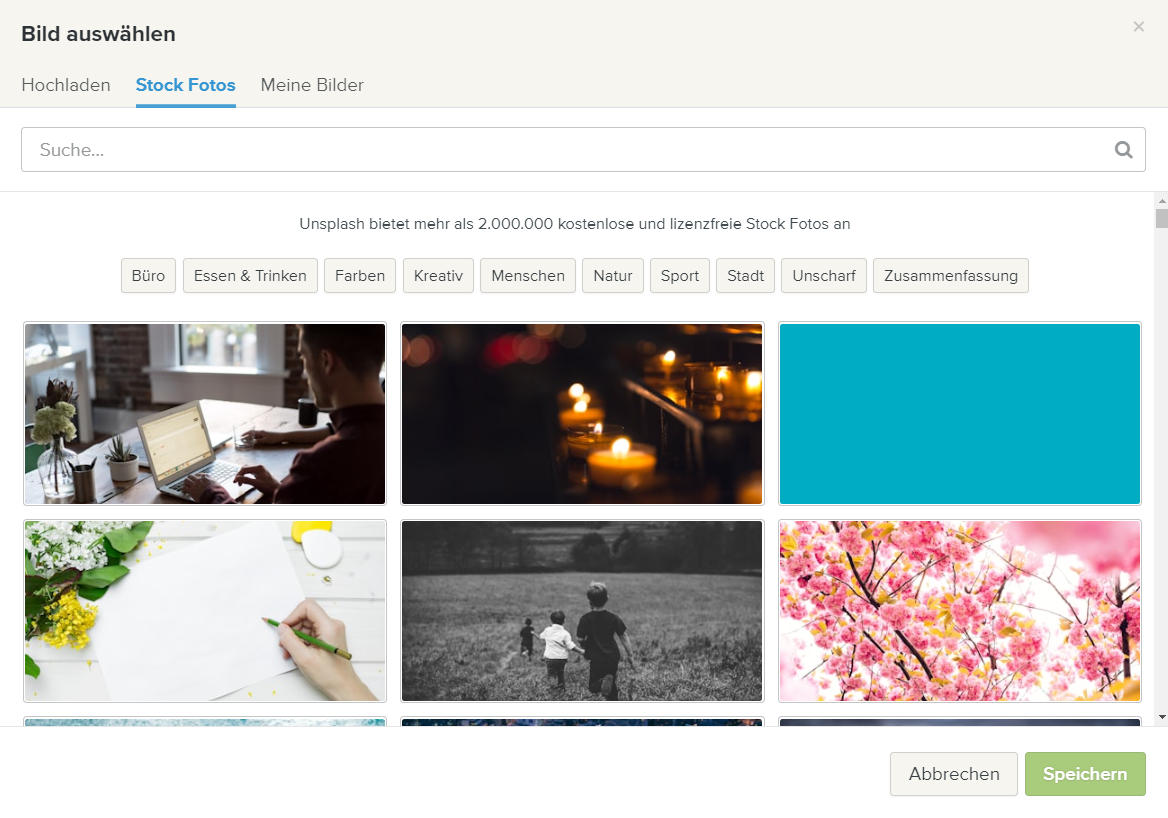Close the Bild auswählen dialog
This screenshot has height=818, width=1168.
tap(1138, 27)
